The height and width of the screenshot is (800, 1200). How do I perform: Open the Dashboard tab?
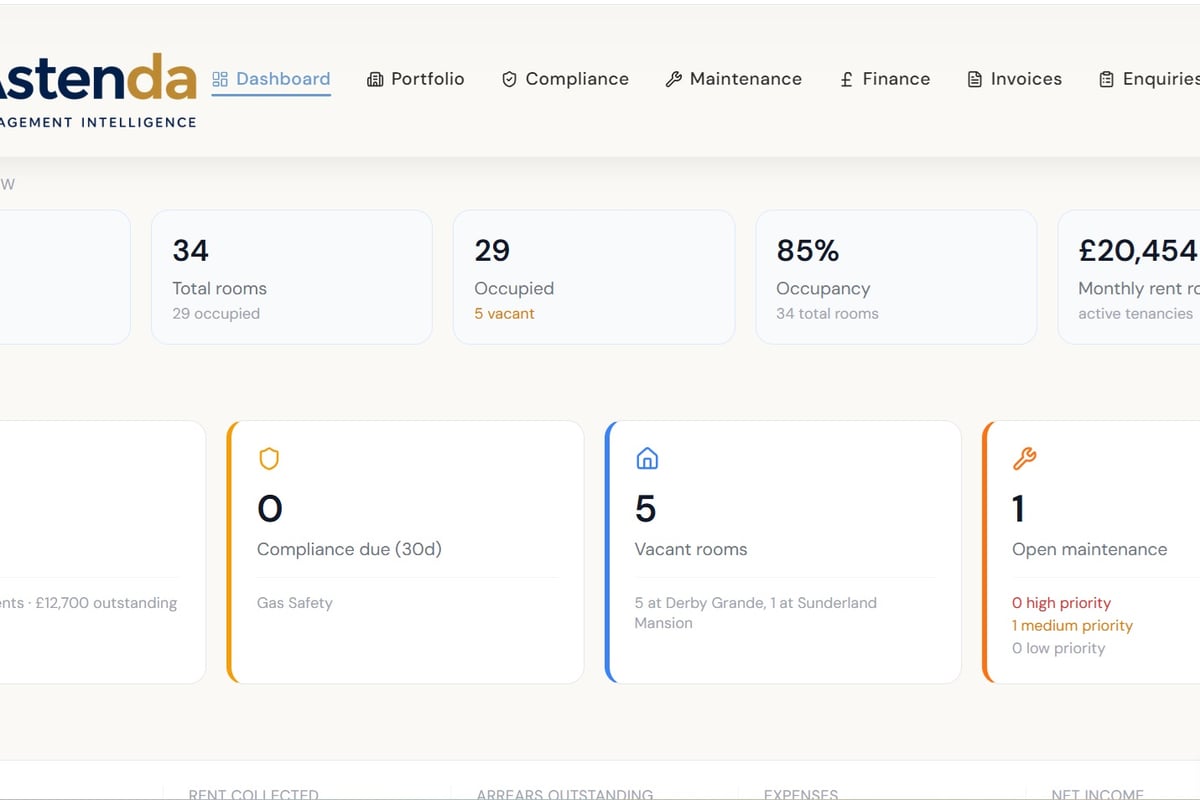[x=271, y=79]
